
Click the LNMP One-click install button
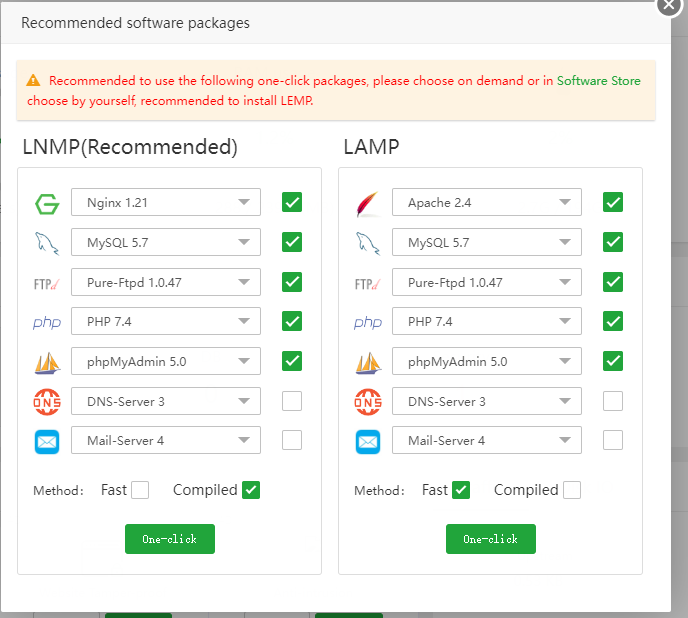coord(170,539)
